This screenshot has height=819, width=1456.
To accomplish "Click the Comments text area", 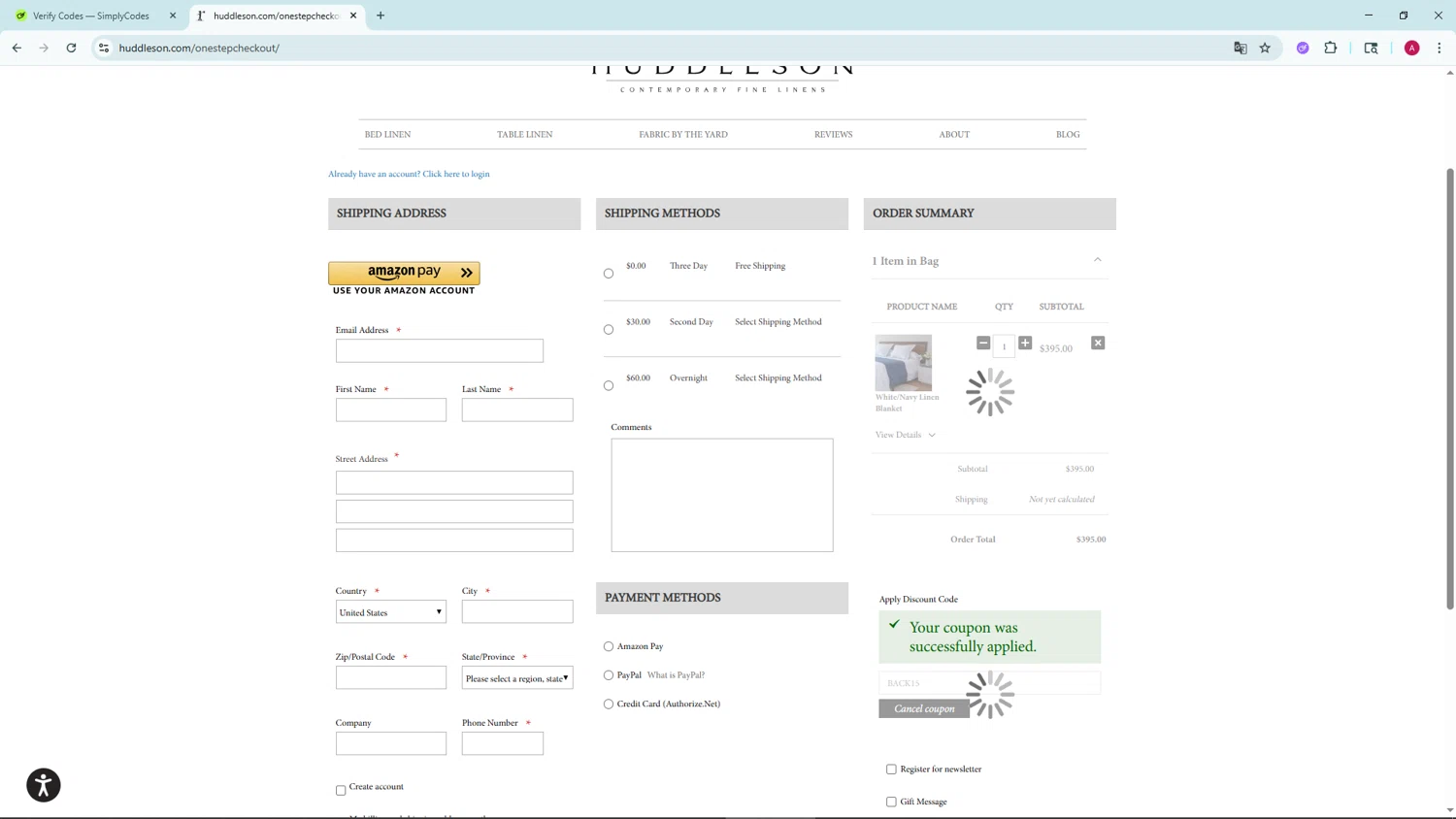I will click(722, 495).
